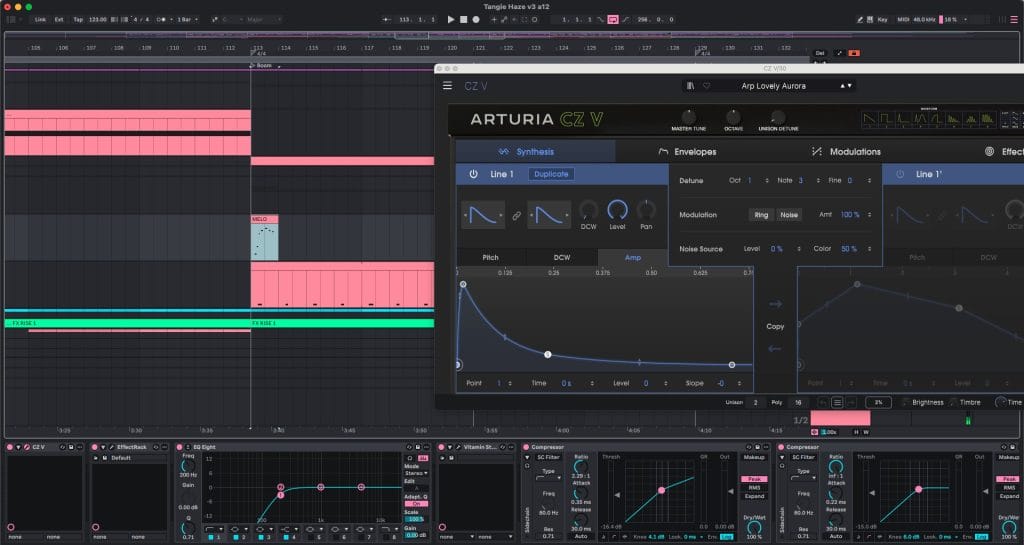Switch to the Modulations tab
1024x545 pixels.
click(847, 151)
